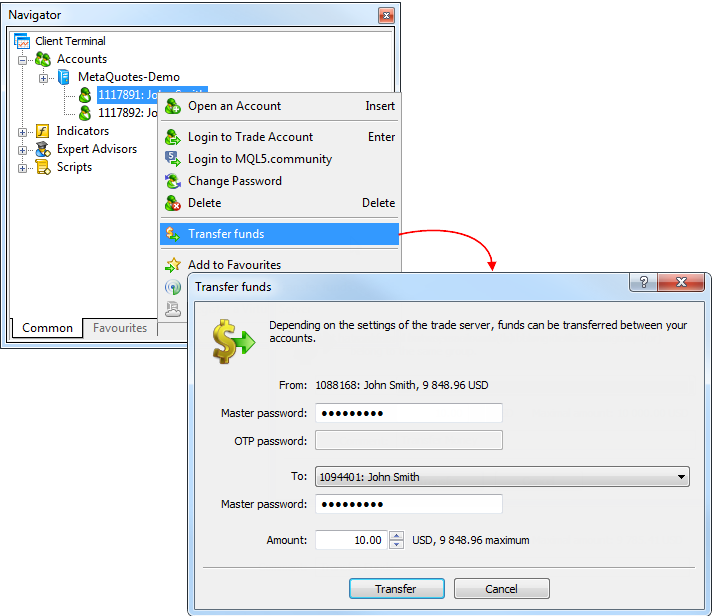Close the Navigator panel

pyautogui.click(x=386, y=15)
